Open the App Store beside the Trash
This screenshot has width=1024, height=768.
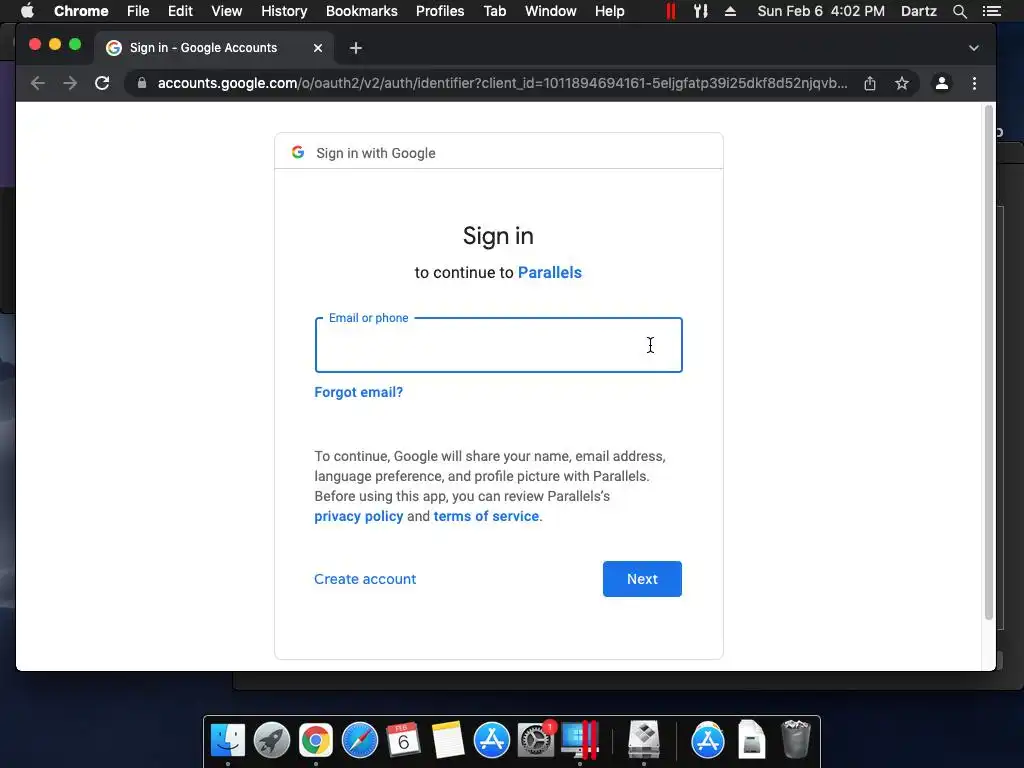[x=707, y=740]
